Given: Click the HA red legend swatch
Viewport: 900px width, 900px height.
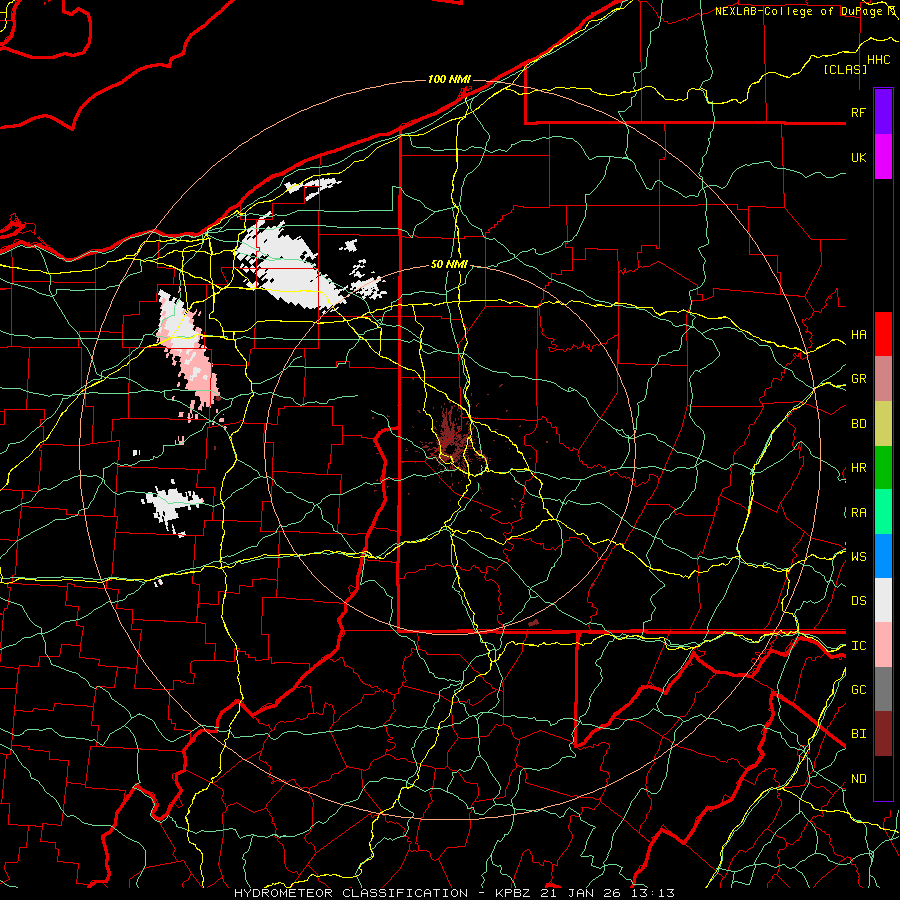Looking at the screenshot, I should (x=883, y=334).
